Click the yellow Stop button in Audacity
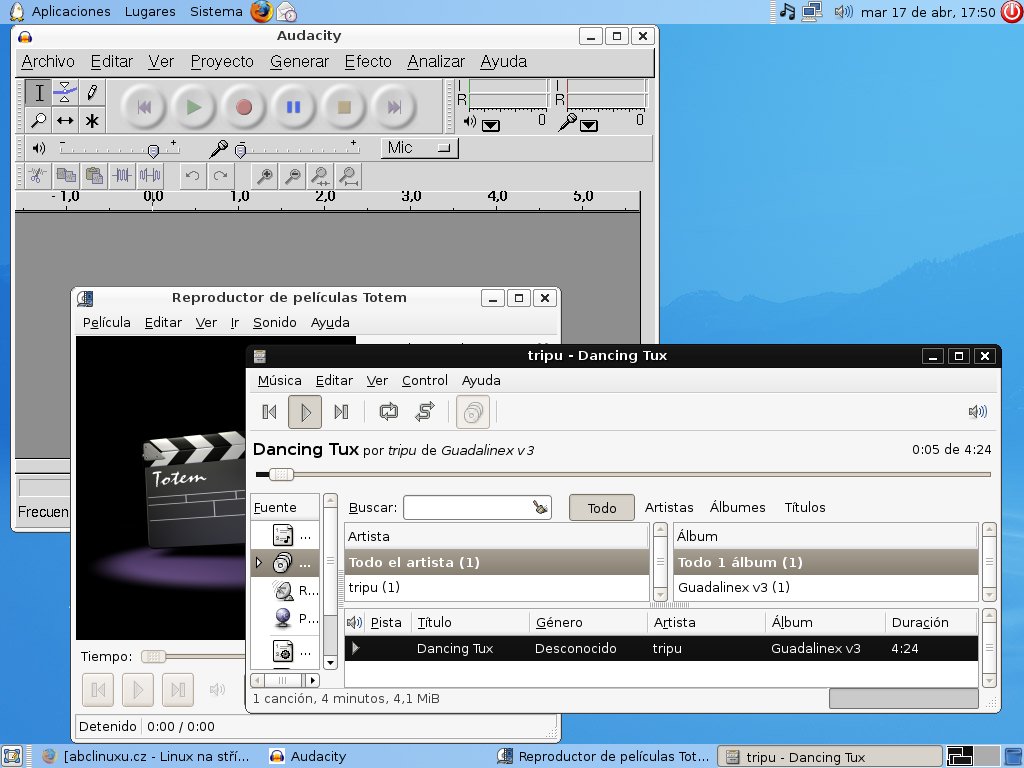The width and height of the screenshot is (1024, 768). pos(344,107)
